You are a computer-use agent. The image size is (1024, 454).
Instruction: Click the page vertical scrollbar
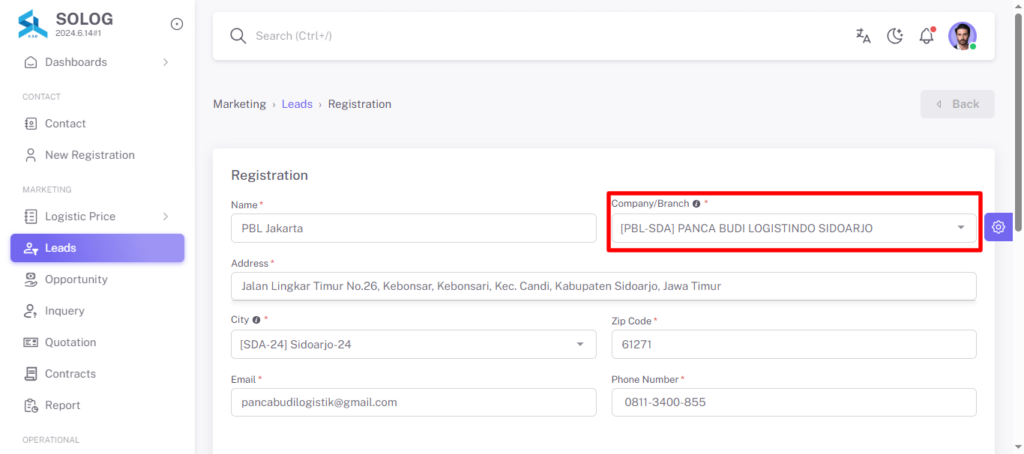coord(1018,227)
